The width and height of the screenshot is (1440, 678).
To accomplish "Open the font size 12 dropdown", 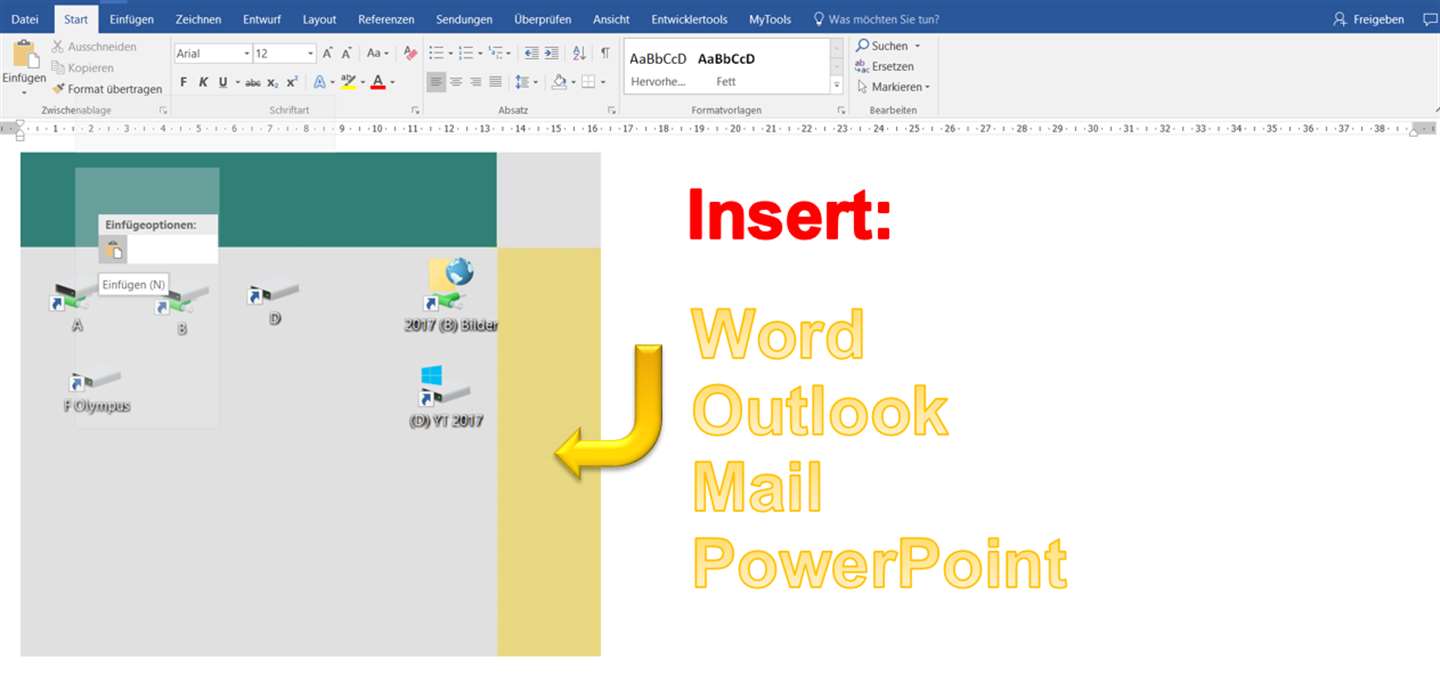I will [x=311, y=54].
